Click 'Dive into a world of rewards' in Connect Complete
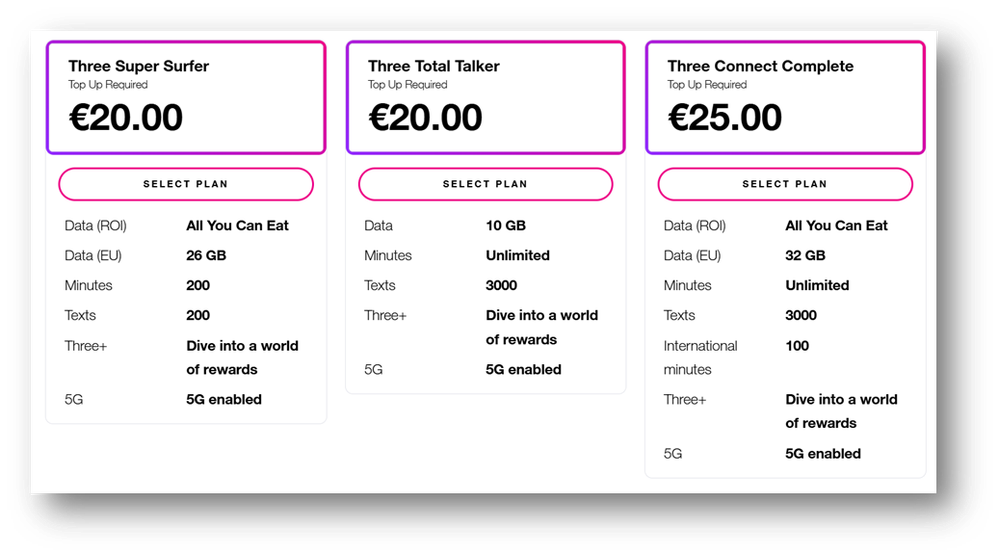 click(841, 411)
